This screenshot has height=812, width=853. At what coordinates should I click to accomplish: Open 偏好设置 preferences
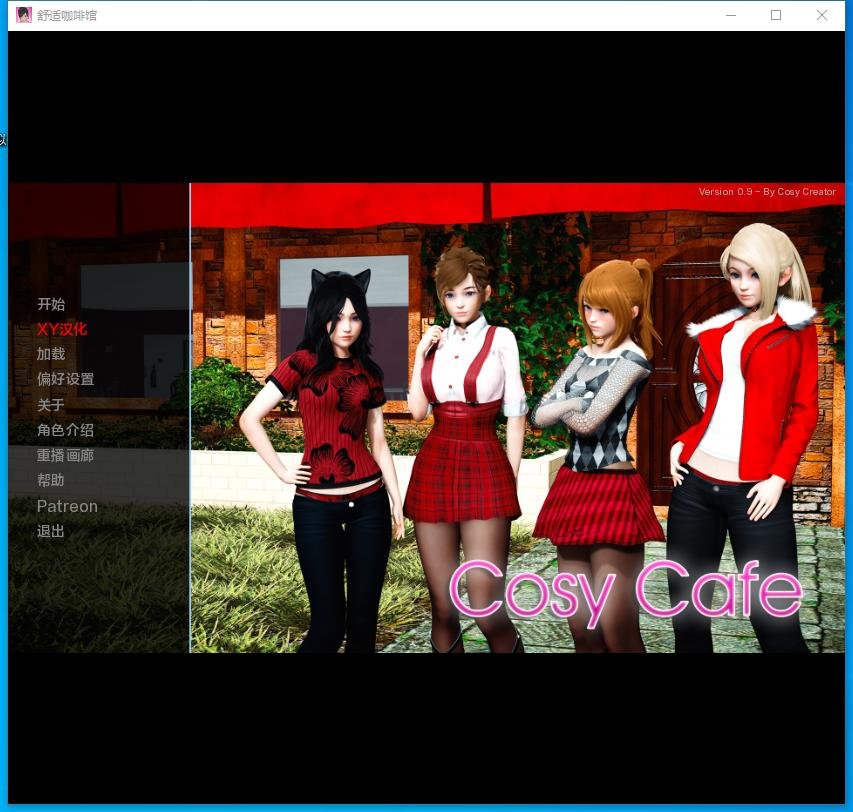point(65,379)
